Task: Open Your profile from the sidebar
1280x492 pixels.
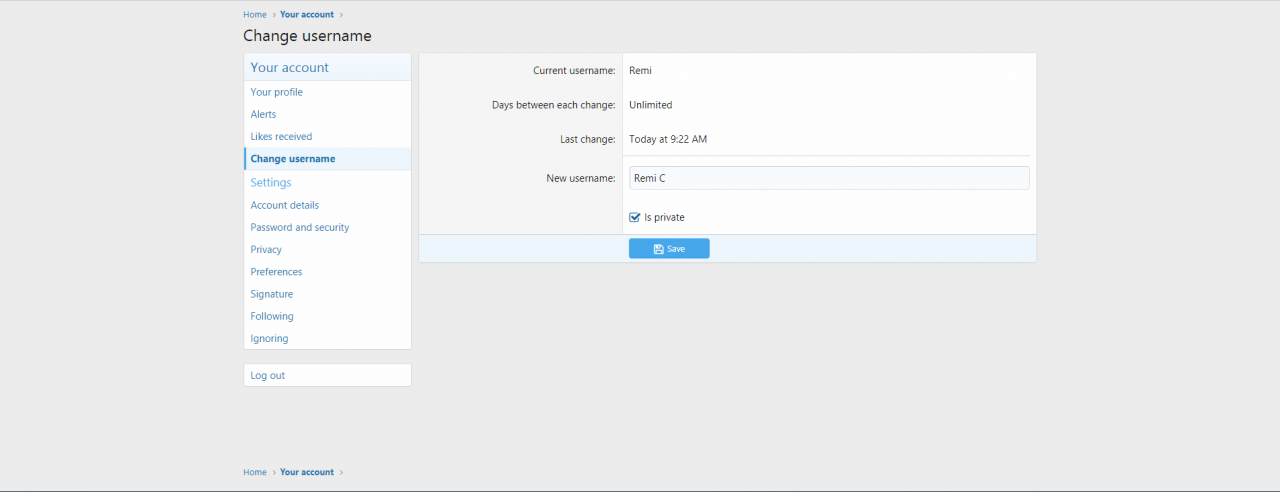Action: tap(277, 92)
